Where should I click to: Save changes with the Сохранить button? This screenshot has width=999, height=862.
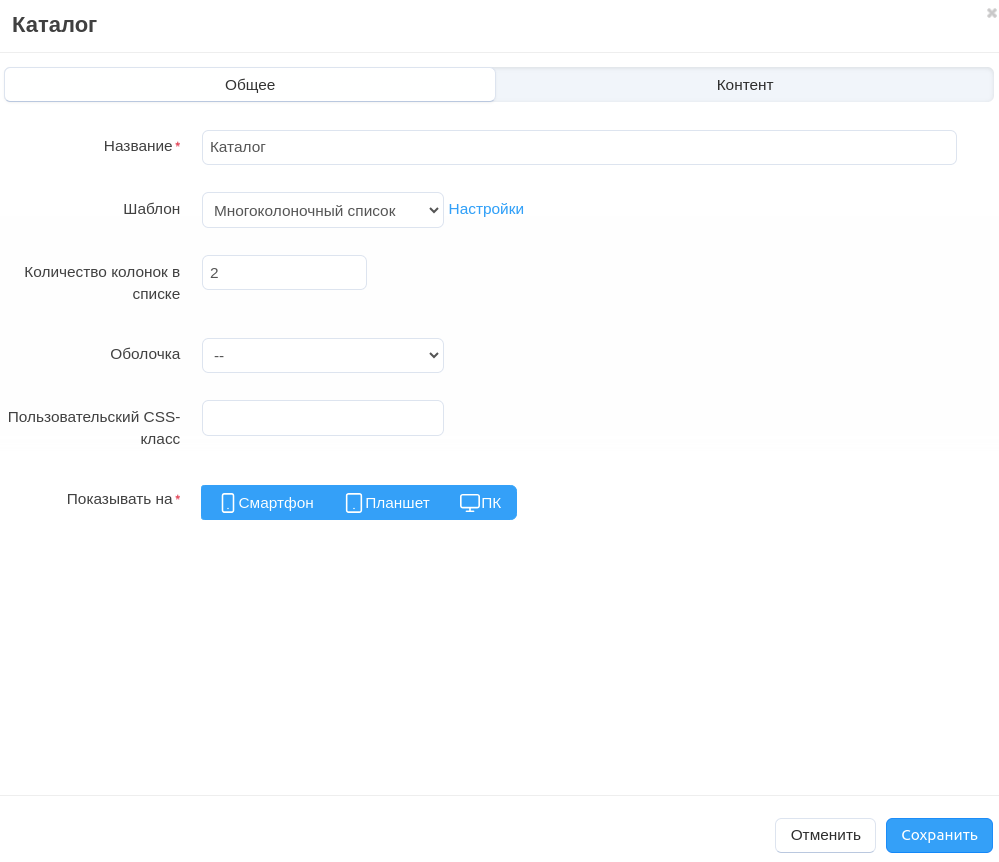click(x=938, y=835)
